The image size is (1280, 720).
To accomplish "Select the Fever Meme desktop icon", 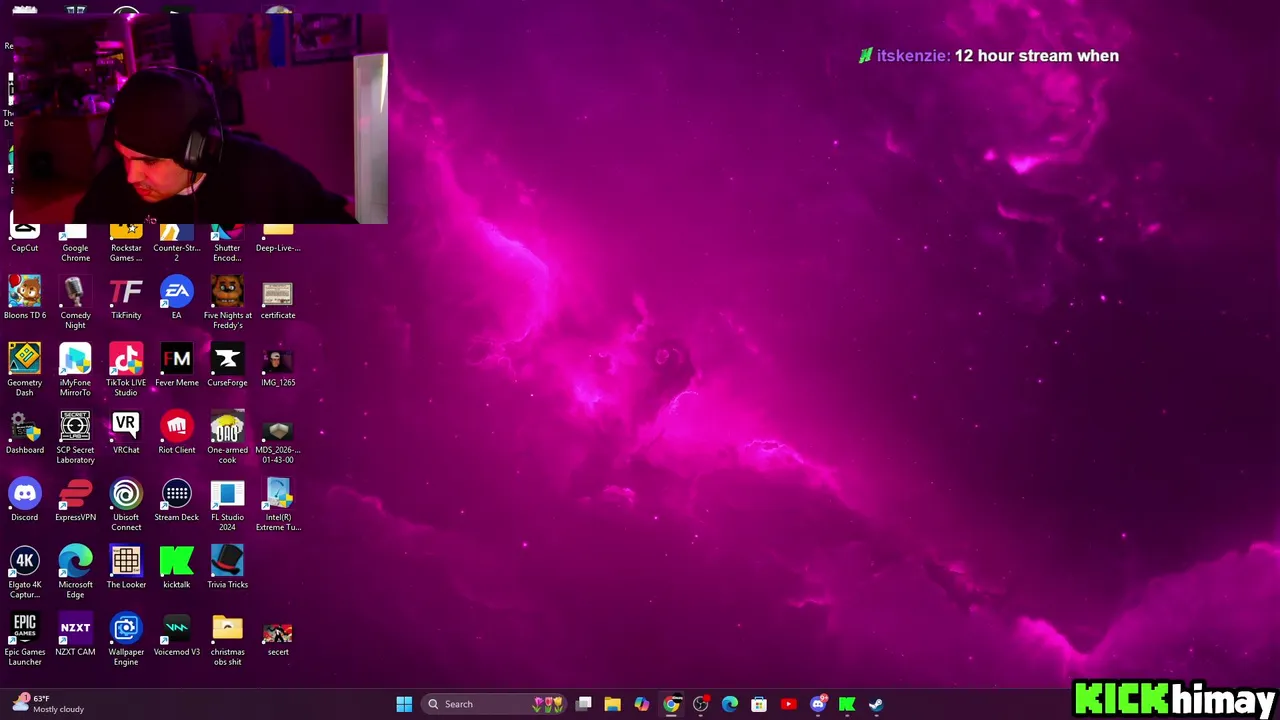I will tap(177, 366).
